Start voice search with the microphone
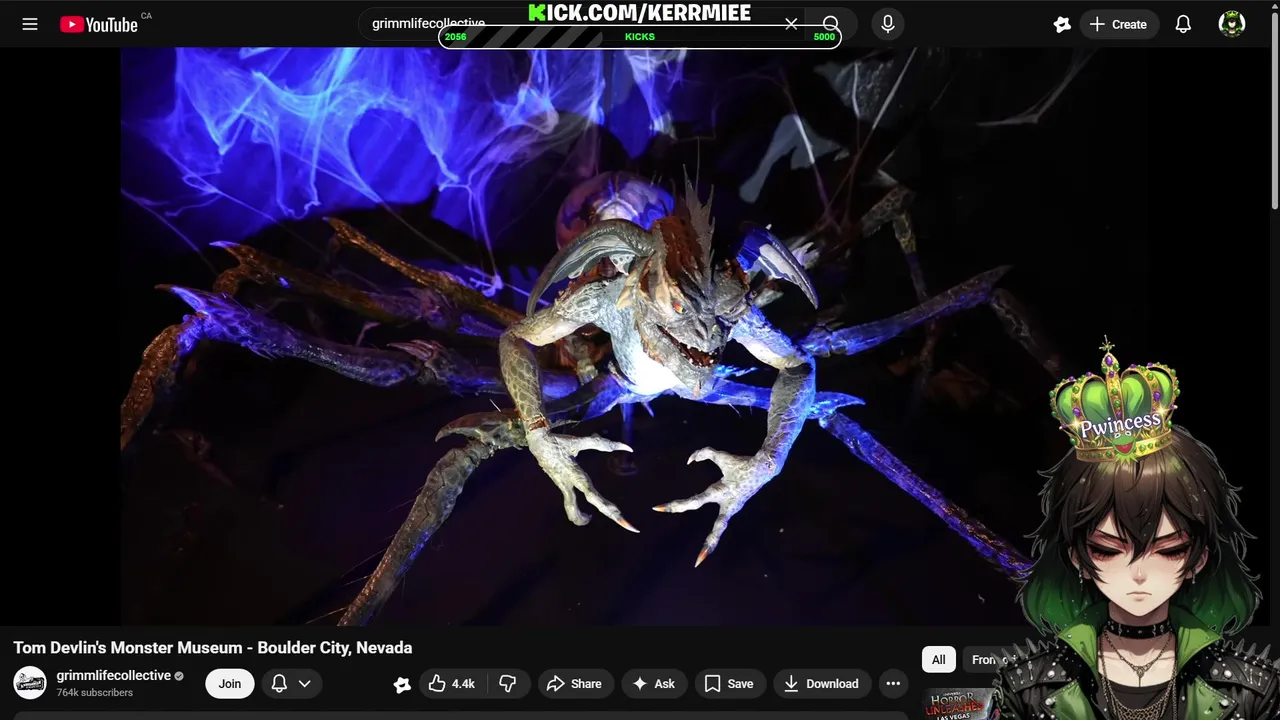 click(888, 24)
